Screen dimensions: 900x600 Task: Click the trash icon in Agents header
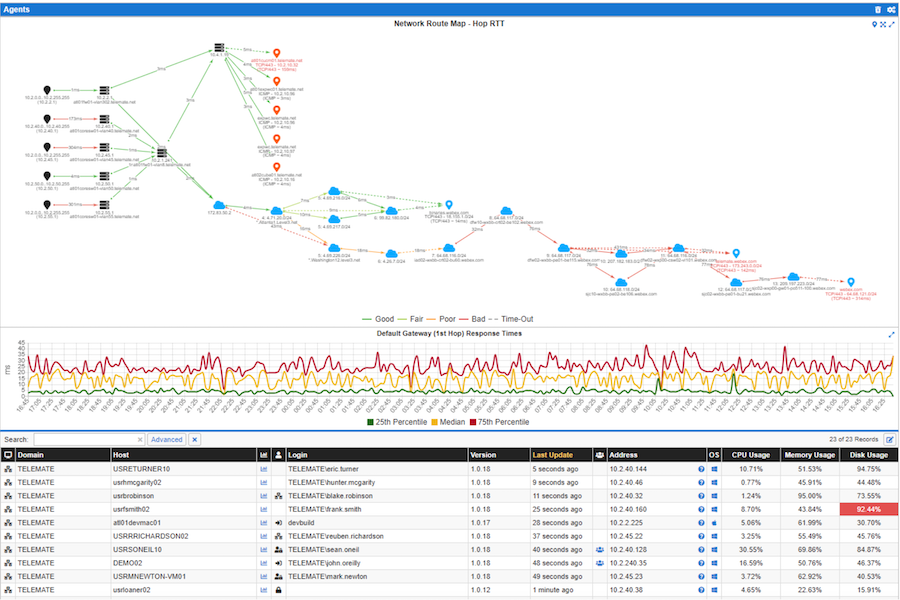click(x=878, y=10)
